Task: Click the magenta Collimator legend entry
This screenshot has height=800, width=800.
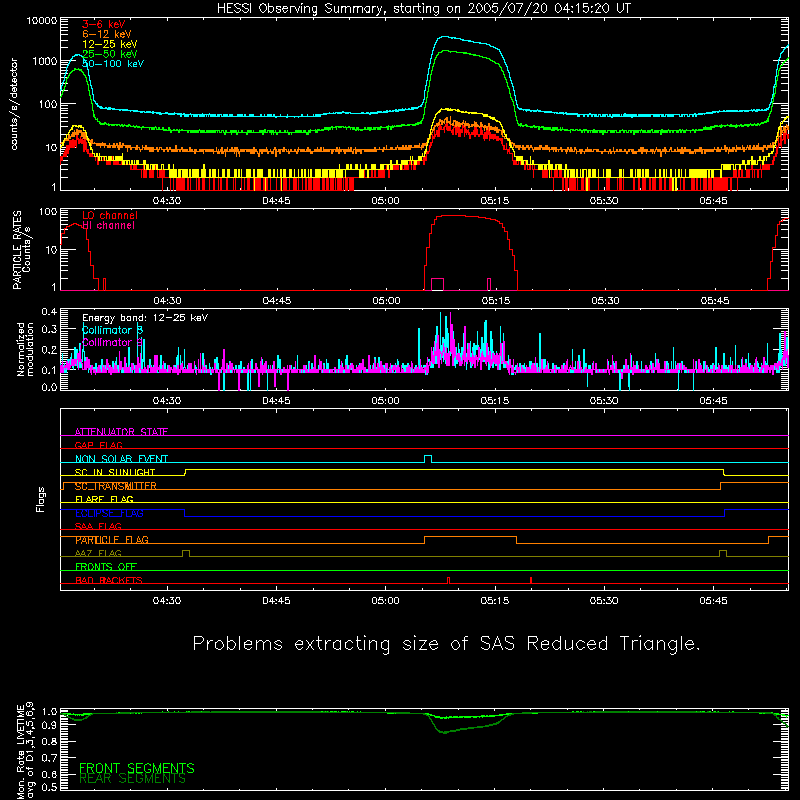Action: click(x=112, y=342)
